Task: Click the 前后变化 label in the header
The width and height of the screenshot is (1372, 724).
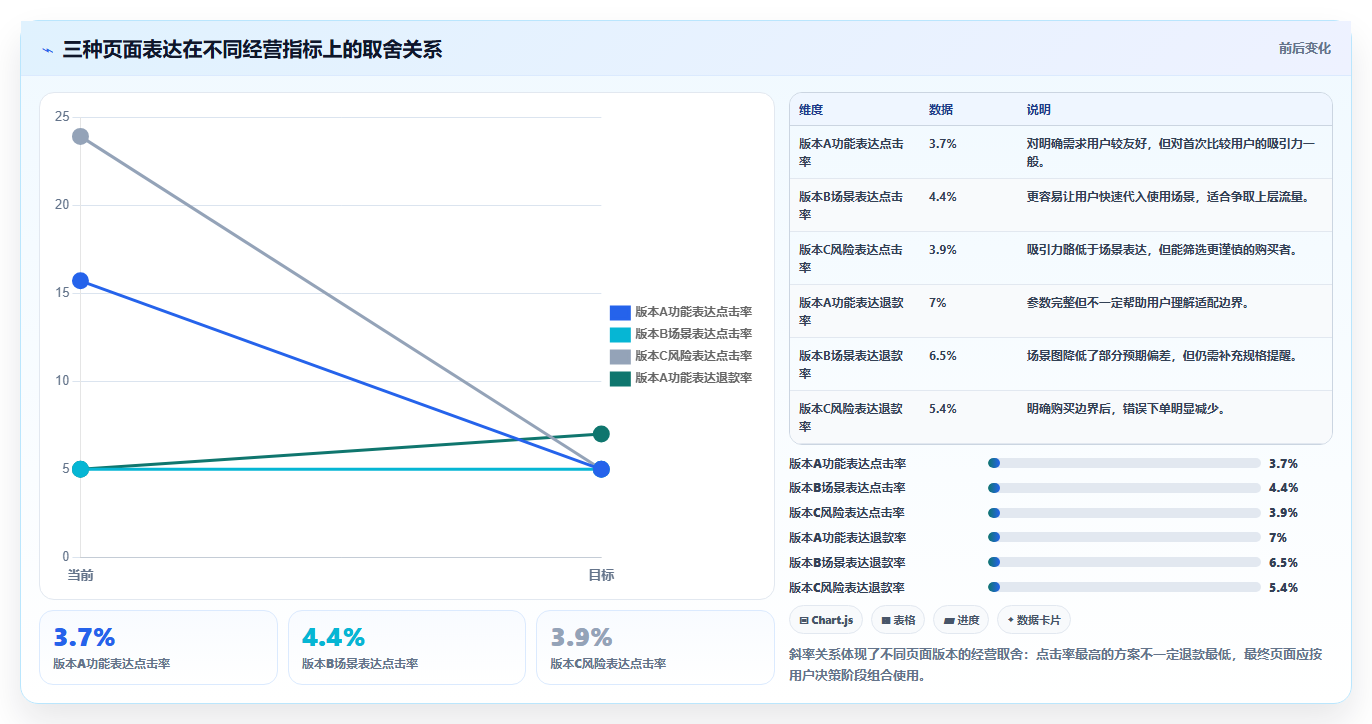Action: 1304,48
